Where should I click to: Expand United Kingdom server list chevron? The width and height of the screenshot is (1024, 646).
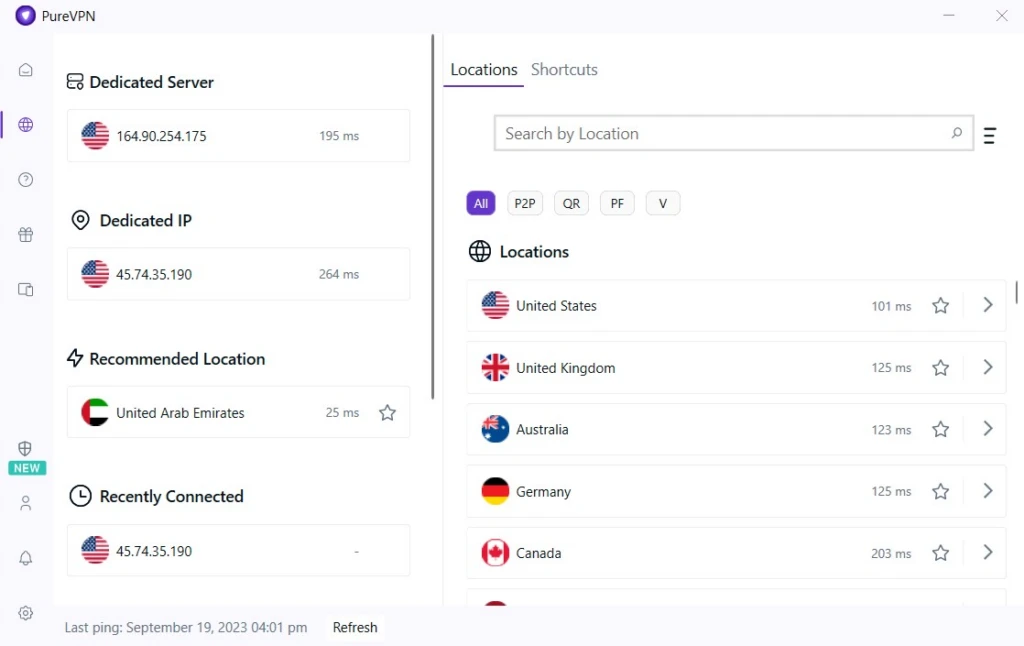(987, 367)
